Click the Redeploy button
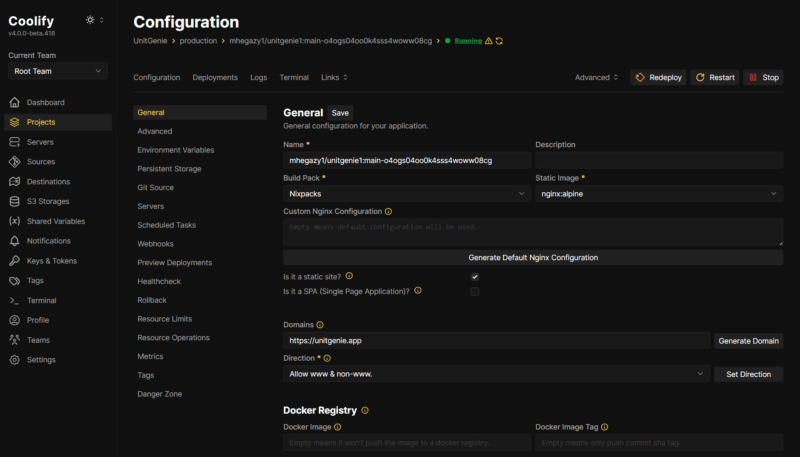The width and height of the screenshot is (800, 457). click(658, 78)
